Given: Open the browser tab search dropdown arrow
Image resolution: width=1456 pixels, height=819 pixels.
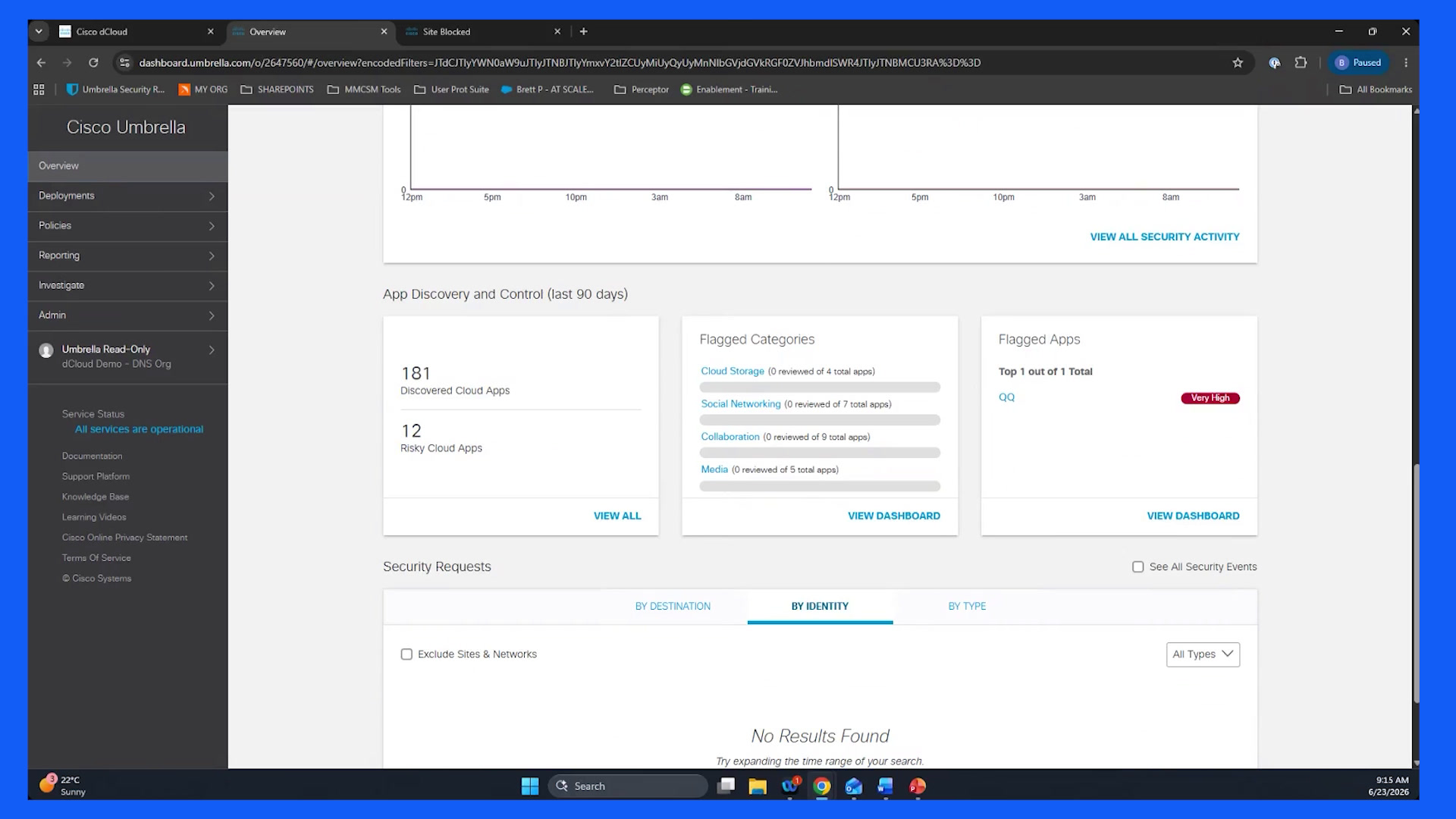Looking at the screenshot, I should point(39,32).
